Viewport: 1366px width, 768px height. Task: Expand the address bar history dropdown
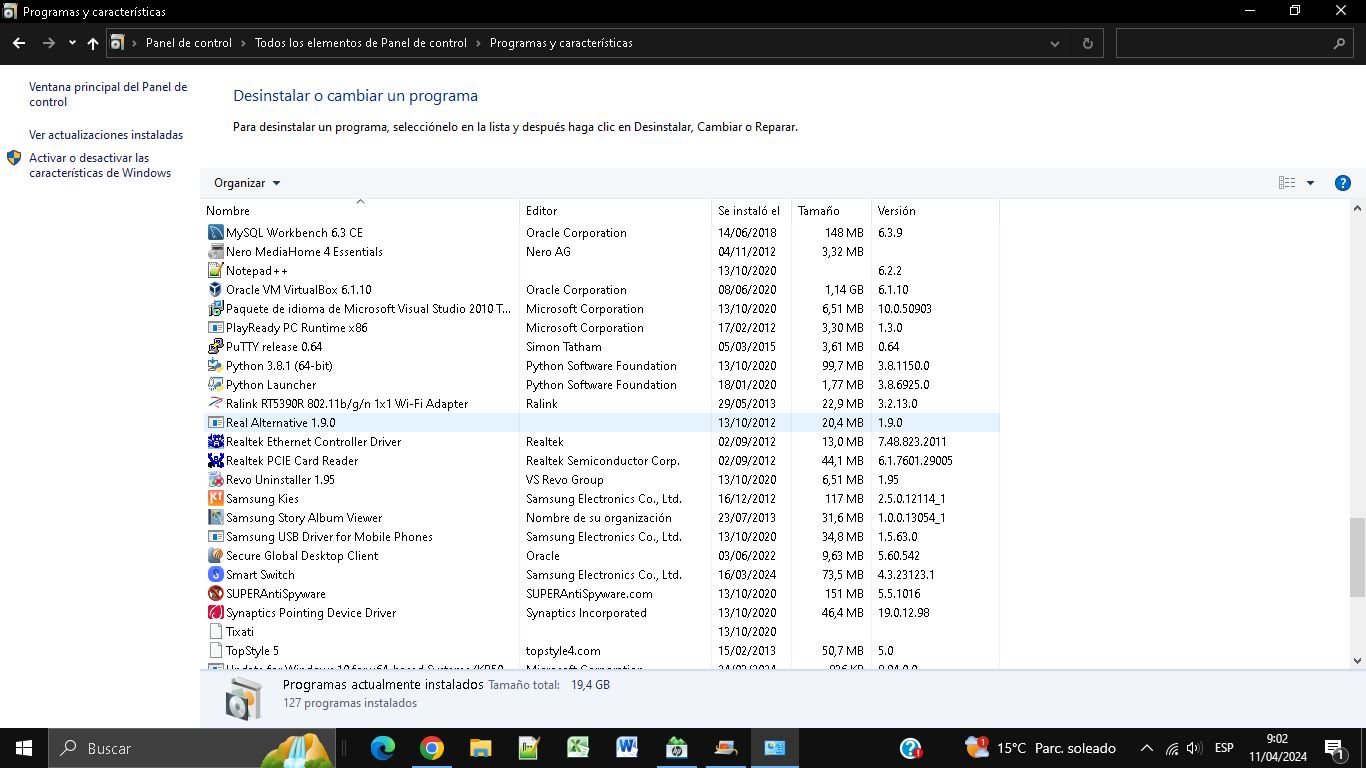[x=1056, y=43]
